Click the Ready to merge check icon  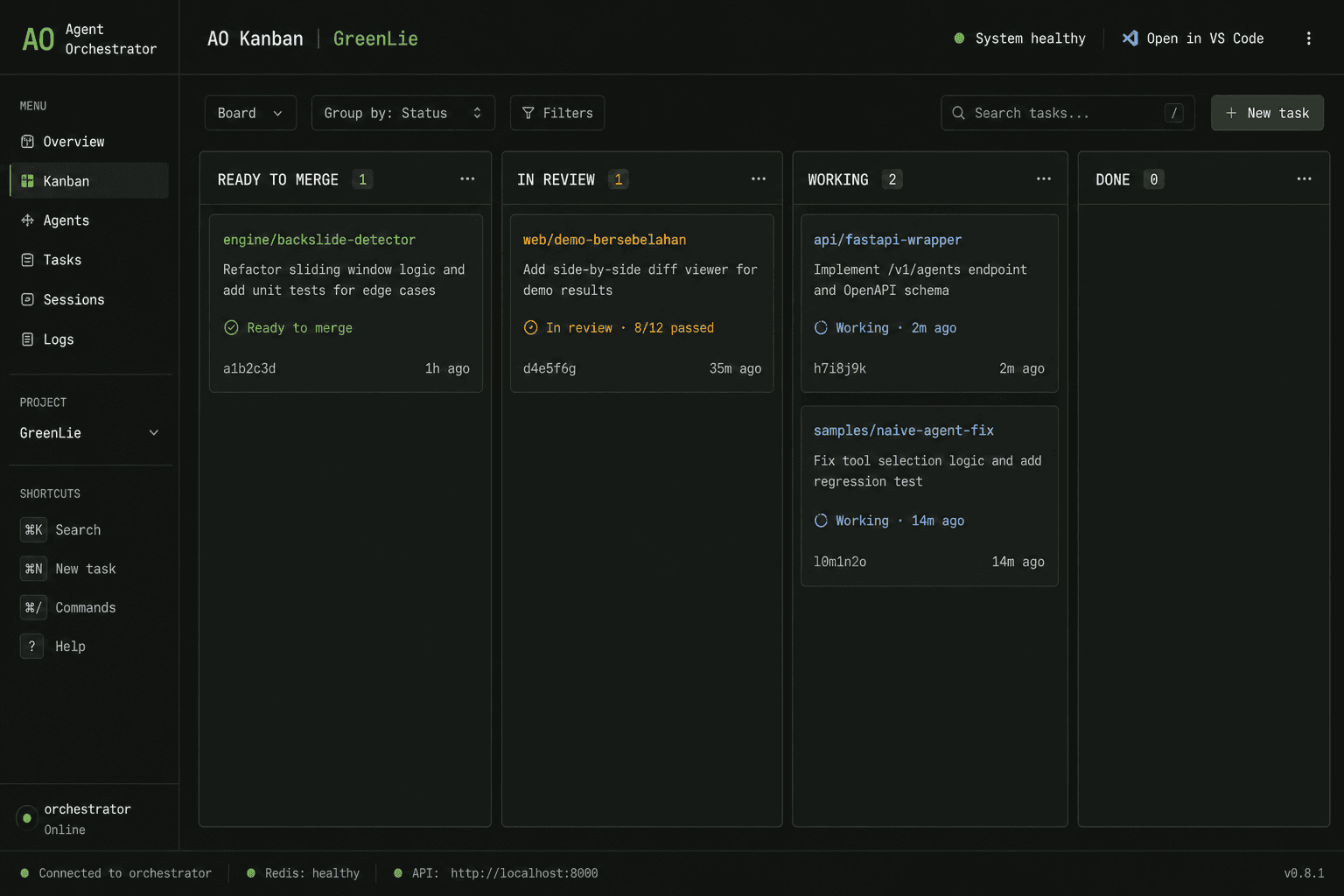pos(231,327)
